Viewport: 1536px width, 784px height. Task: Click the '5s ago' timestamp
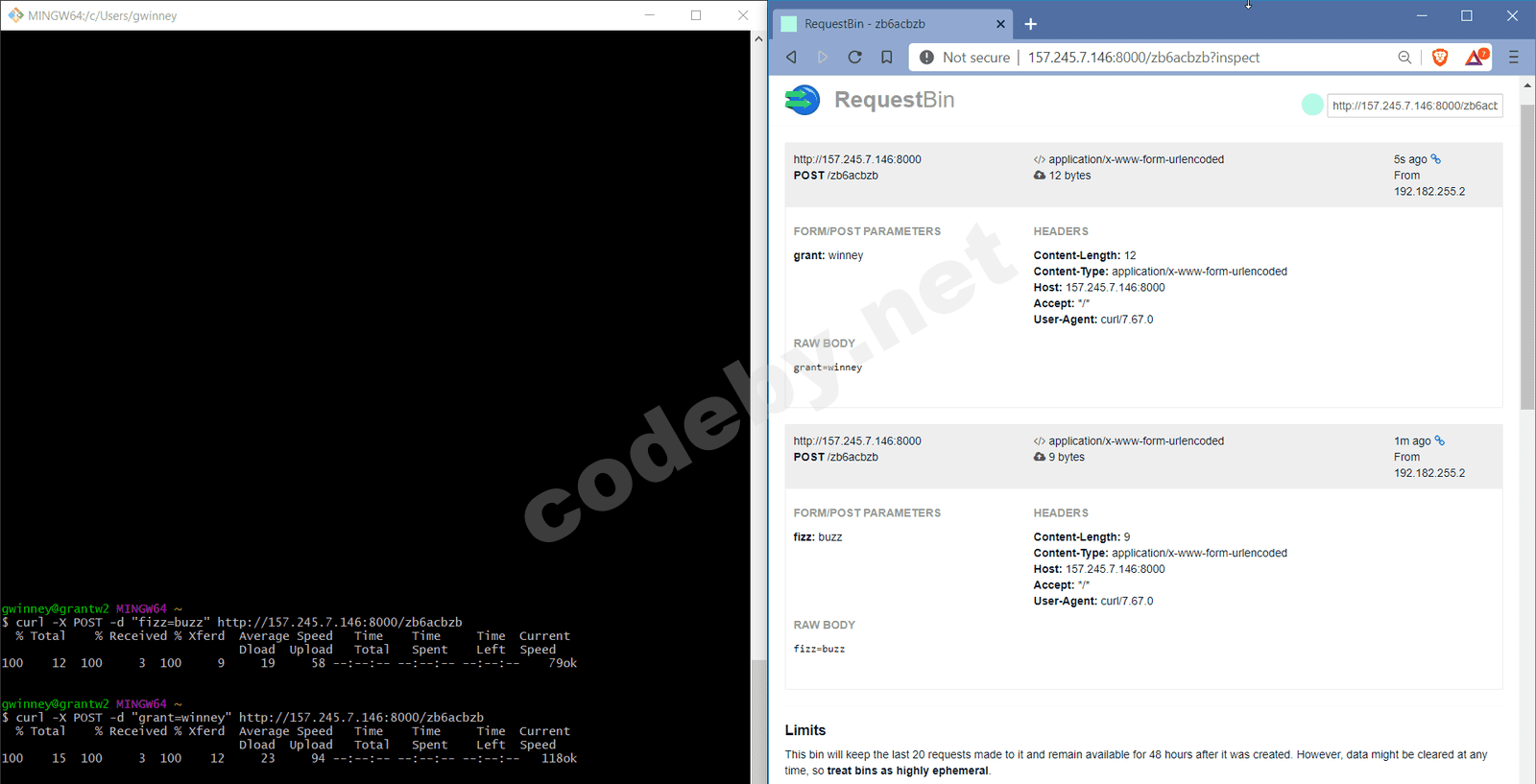[1410, 159]
